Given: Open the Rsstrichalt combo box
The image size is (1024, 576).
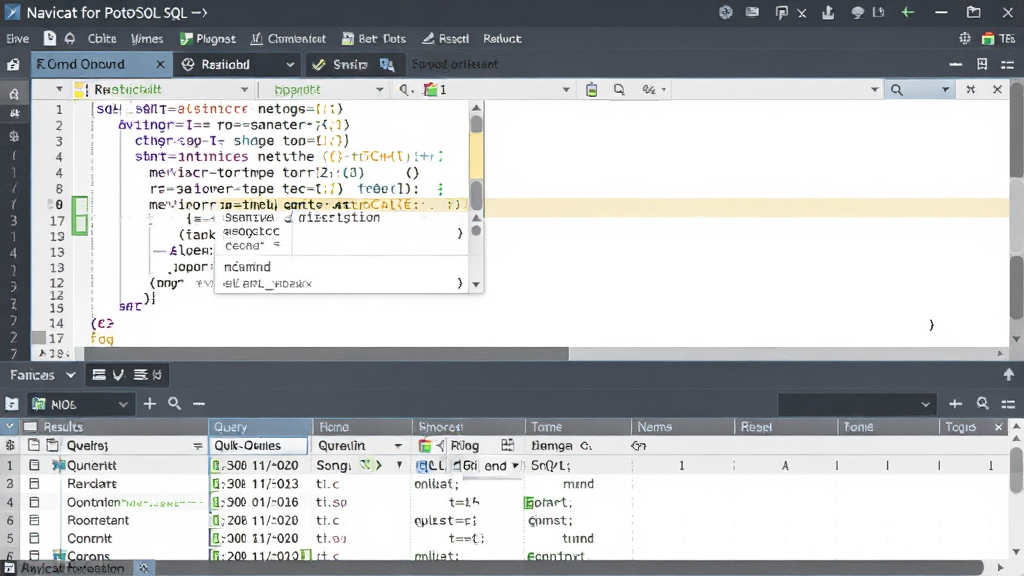Looking at the screenshot, I should tap(162, 89).
